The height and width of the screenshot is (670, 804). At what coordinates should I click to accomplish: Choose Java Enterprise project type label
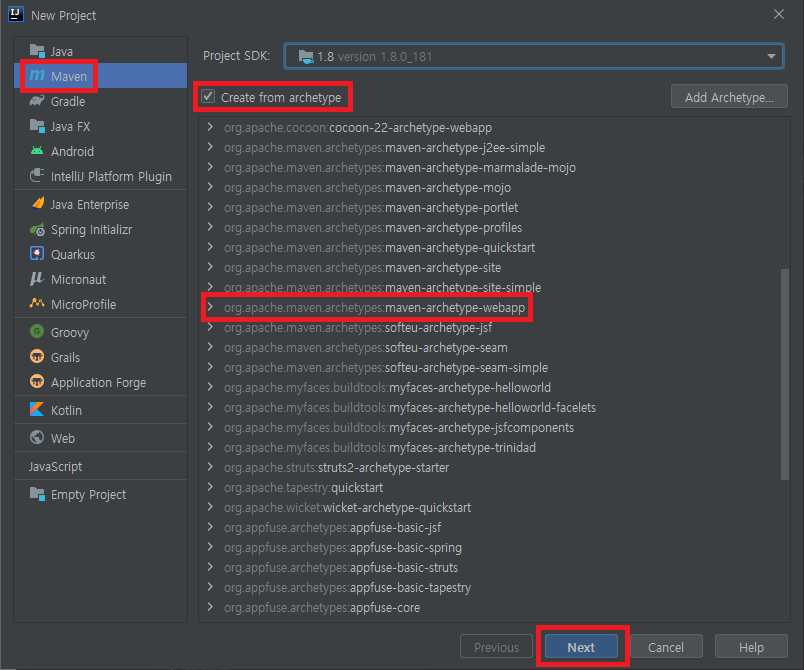tap(90, 205)
